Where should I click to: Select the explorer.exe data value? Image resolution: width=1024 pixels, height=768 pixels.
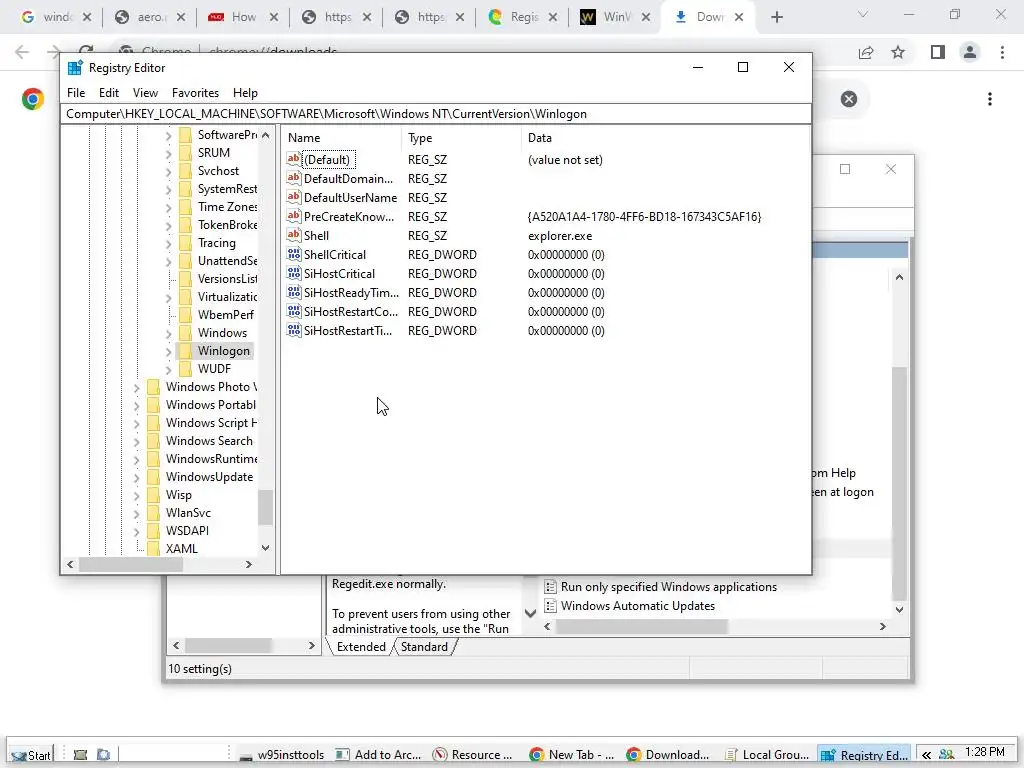point(560,236)
